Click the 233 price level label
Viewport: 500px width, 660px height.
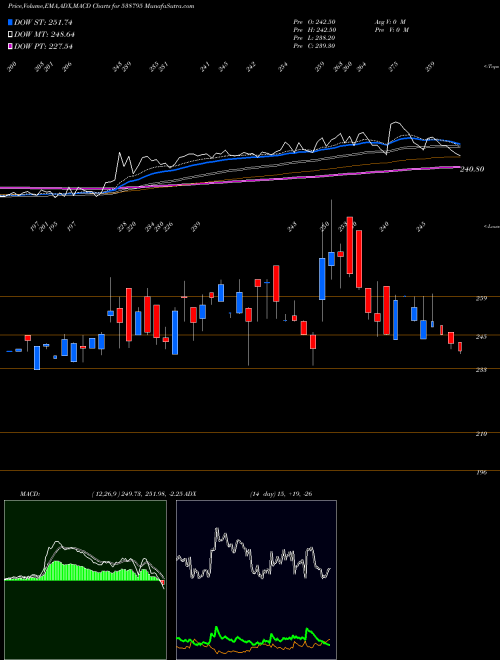(481, 370)
